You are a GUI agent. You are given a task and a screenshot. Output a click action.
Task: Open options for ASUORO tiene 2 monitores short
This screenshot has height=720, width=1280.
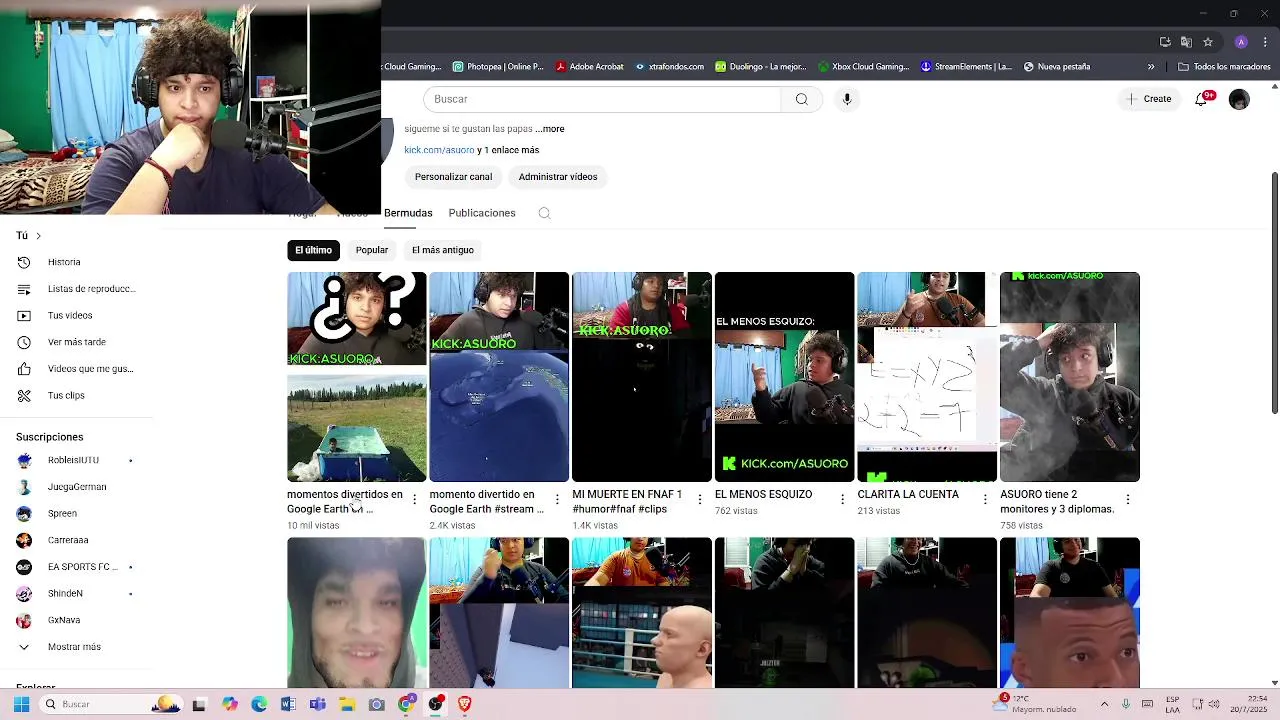(x=1128, y=499)
